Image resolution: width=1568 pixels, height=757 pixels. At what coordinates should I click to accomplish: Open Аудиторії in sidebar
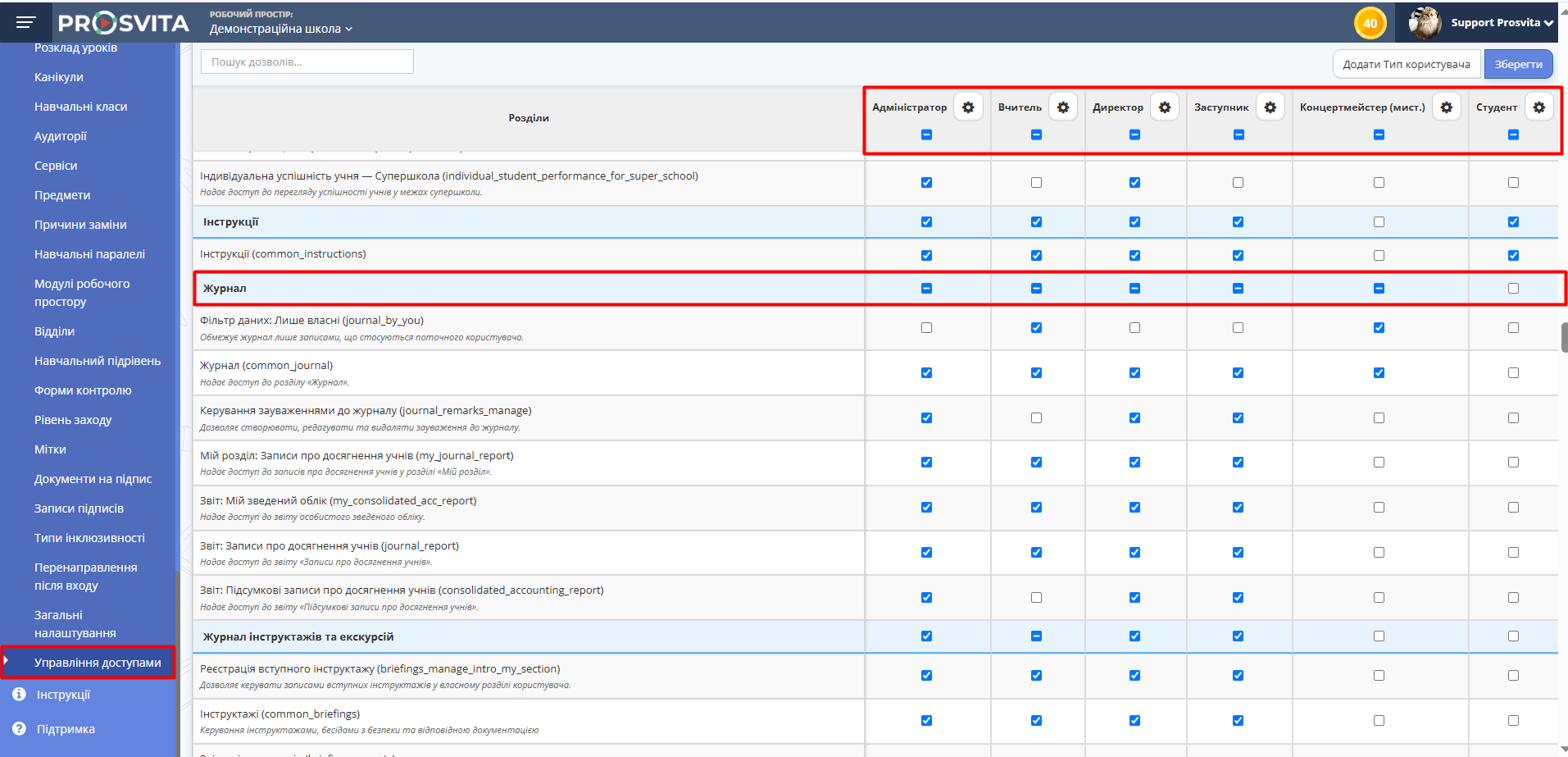coord(61,136)
